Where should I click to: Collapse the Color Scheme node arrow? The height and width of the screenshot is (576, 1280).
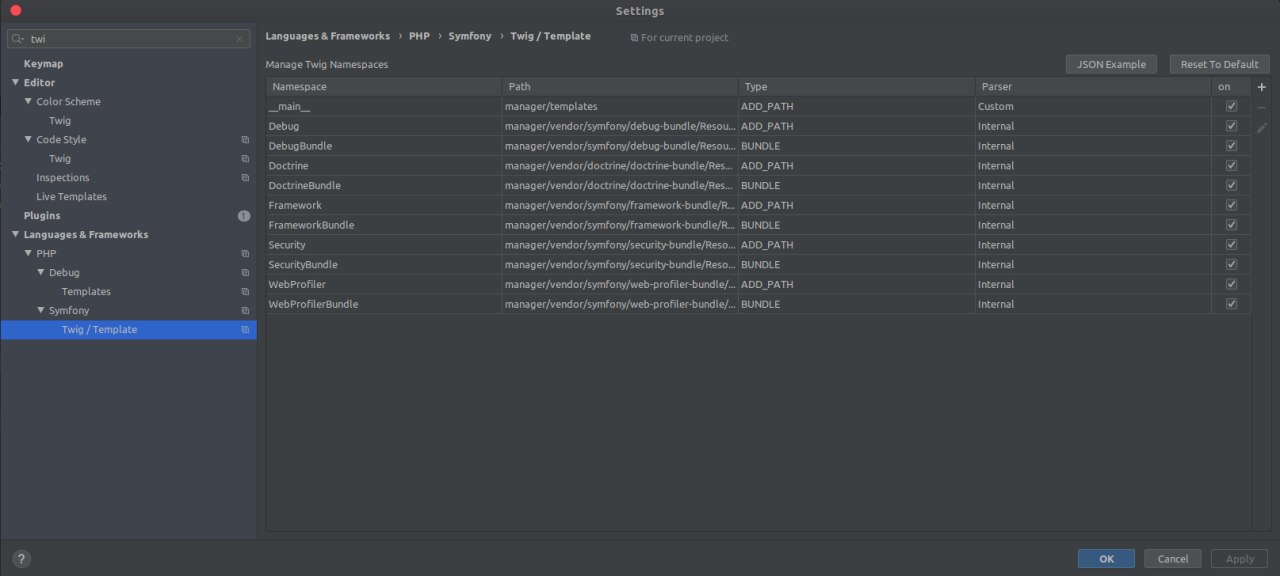coord(28,102)
